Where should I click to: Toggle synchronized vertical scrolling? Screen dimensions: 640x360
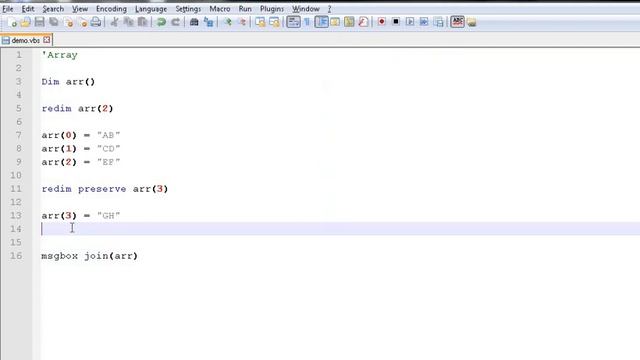click(260, 22)
